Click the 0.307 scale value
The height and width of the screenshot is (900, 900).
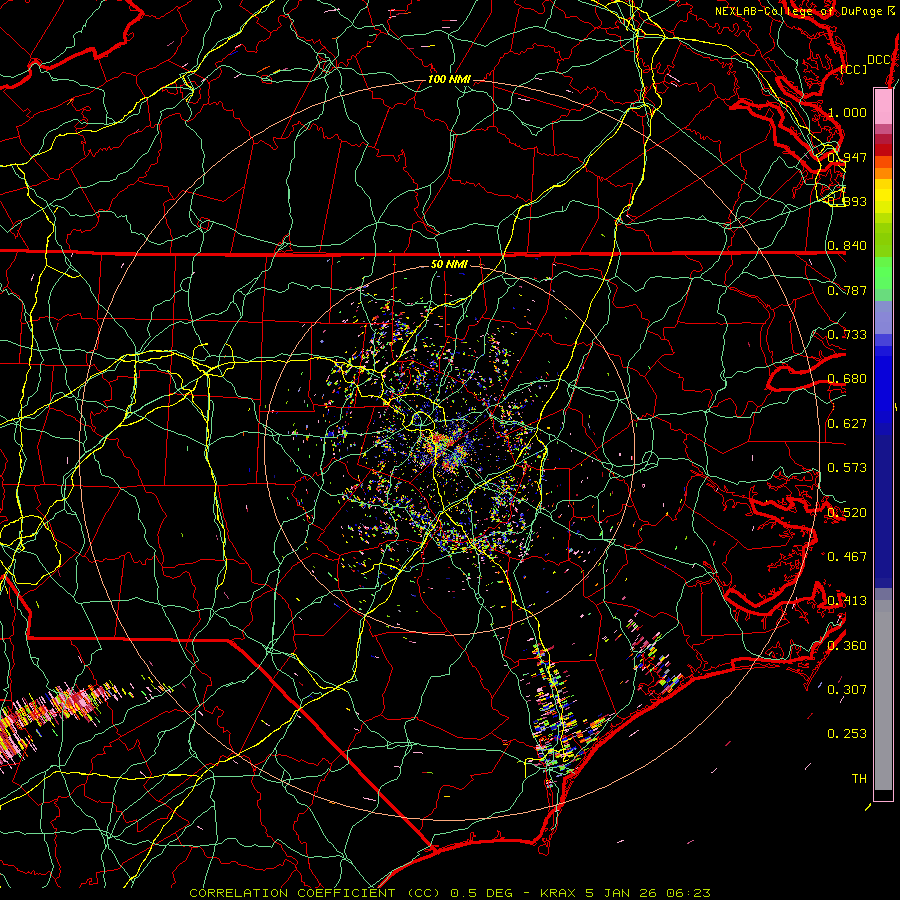(x=847, y=689)
